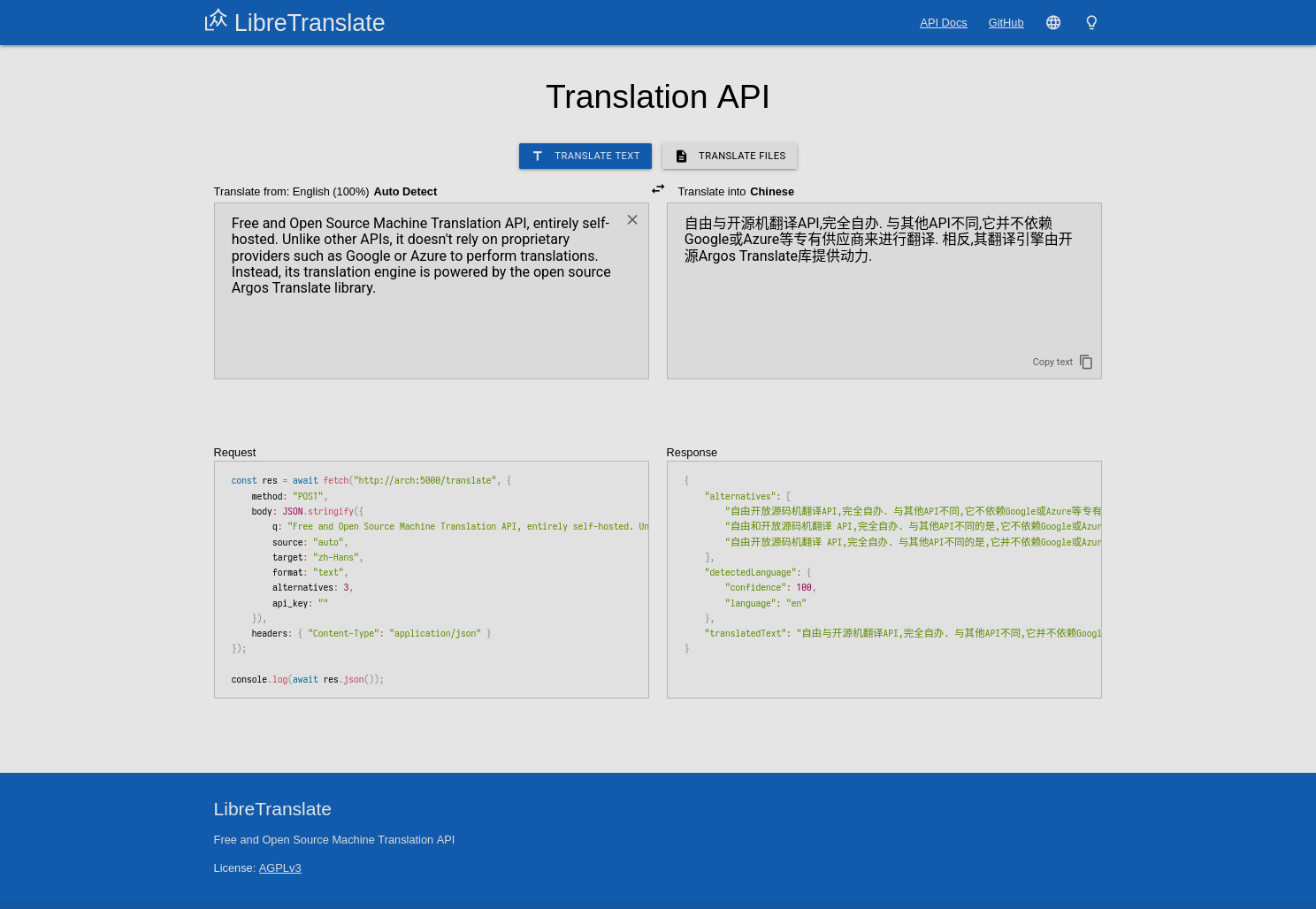The image size is (1316, 909).
Task: Click 'Translation API' page heading
Action: pyautogui.click(x=658, y=96)
